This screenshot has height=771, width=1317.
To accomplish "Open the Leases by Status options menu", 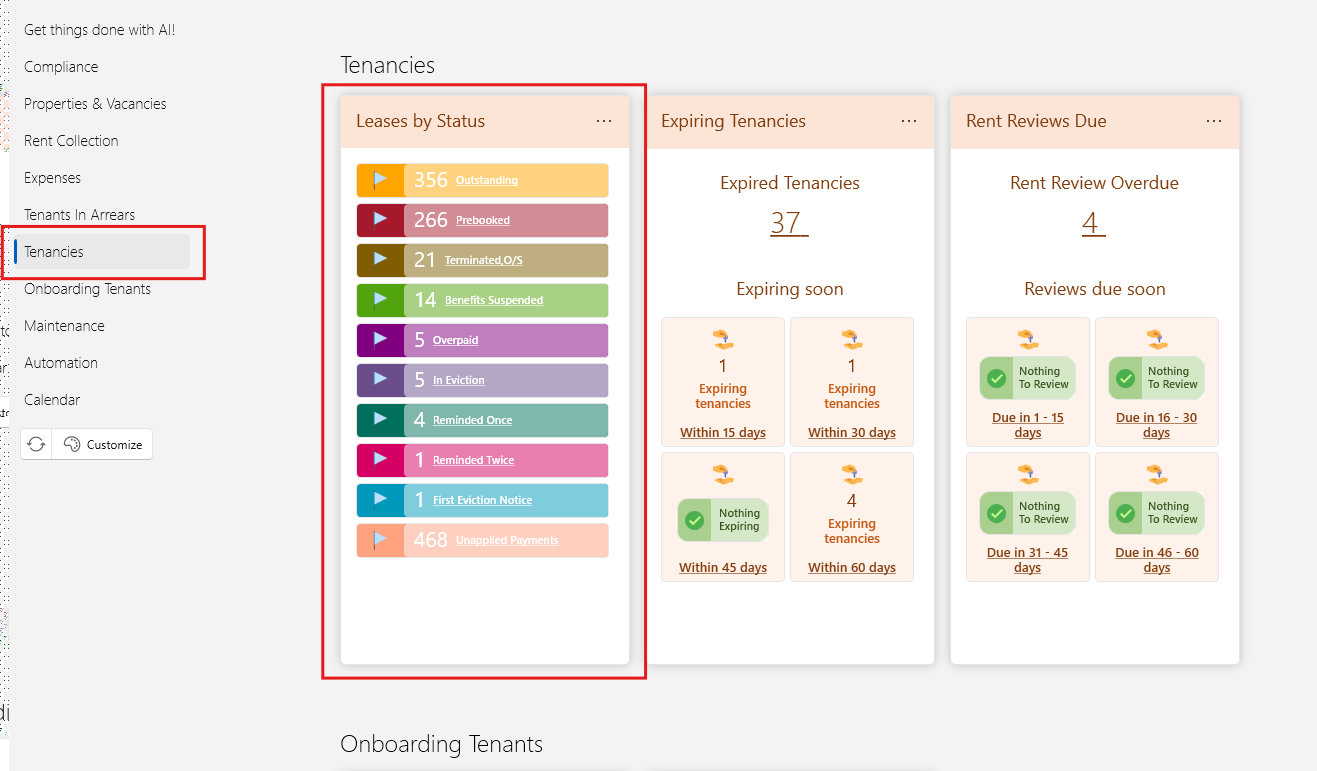I will coord(604,121).
